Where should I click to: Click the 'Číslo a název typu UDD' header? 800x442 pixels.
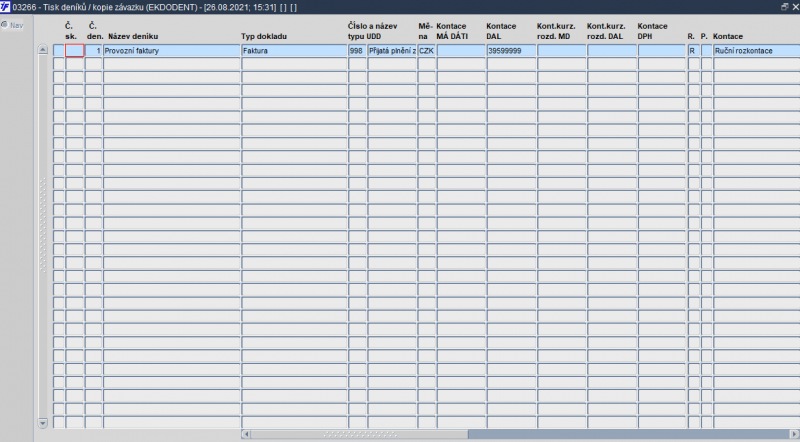coord(372,31)
